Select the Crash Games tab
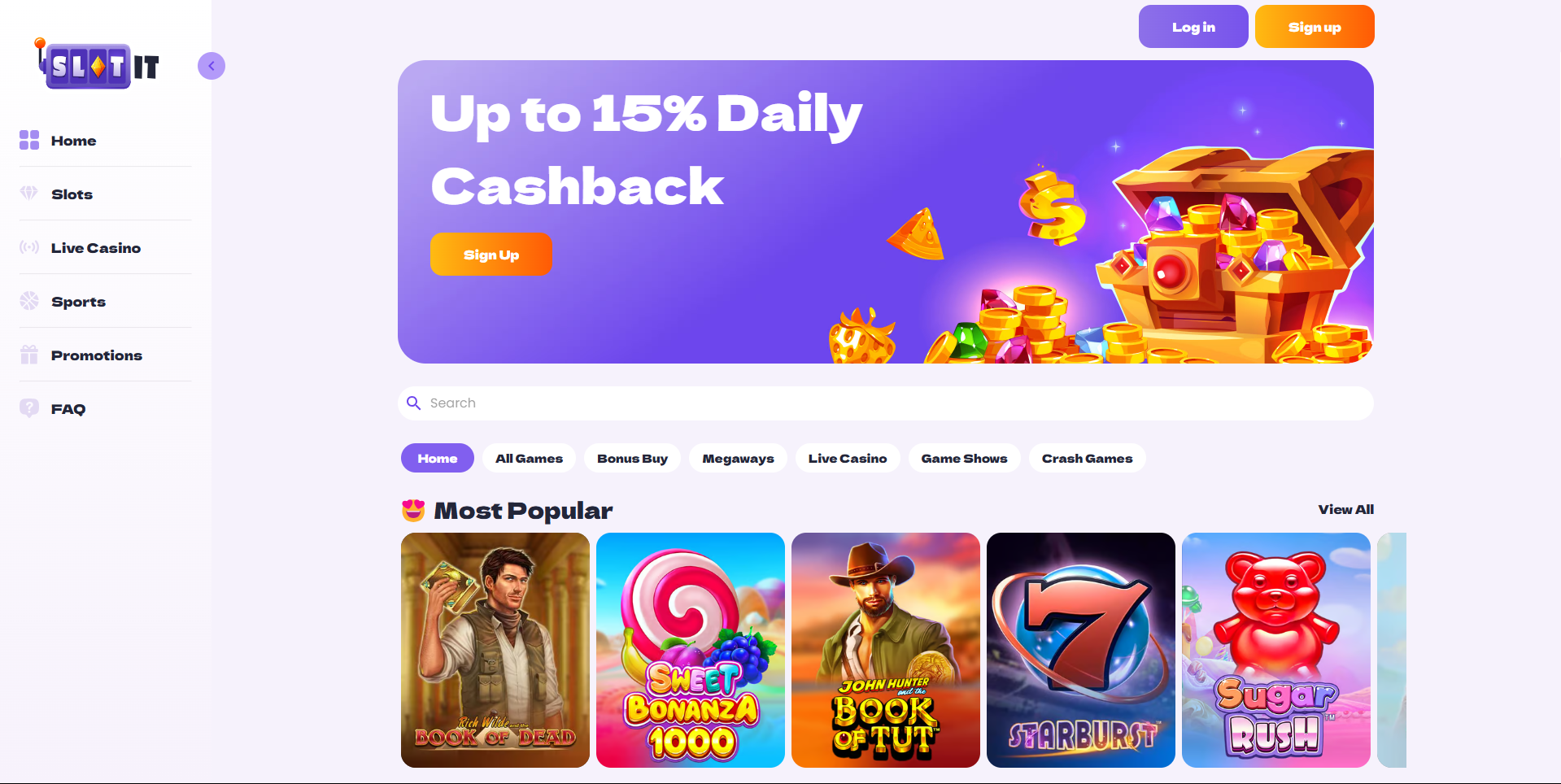The height and width of the screenshot is (784, 1561). [1087, 459]
